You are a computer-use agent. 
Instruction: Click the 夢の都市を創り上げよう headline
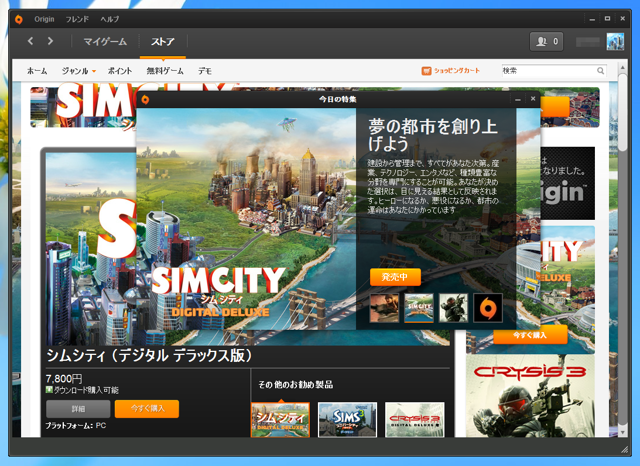433,135
